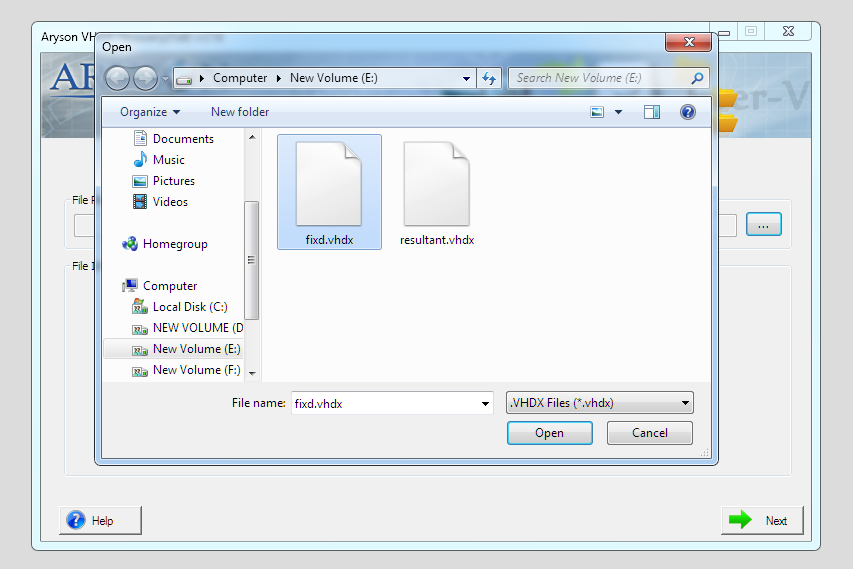The width and height of the screenshot is (853, 569).
Task: Click Next in Aryson window
Action: pyautogui.click(x=762, y=521)
